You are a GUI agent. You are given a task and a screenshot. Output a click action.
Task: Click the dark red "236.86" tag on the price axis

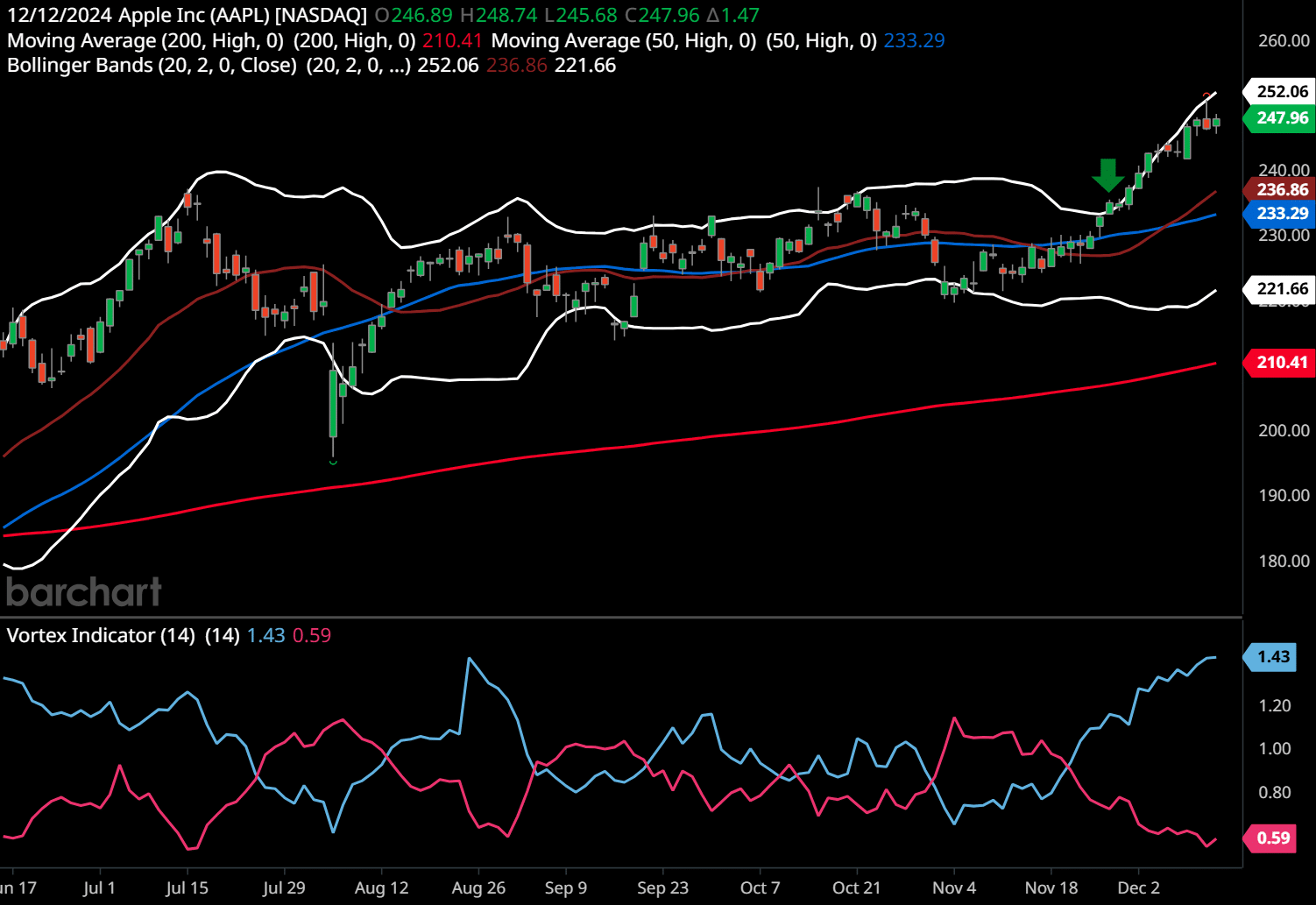[1281, 189]
